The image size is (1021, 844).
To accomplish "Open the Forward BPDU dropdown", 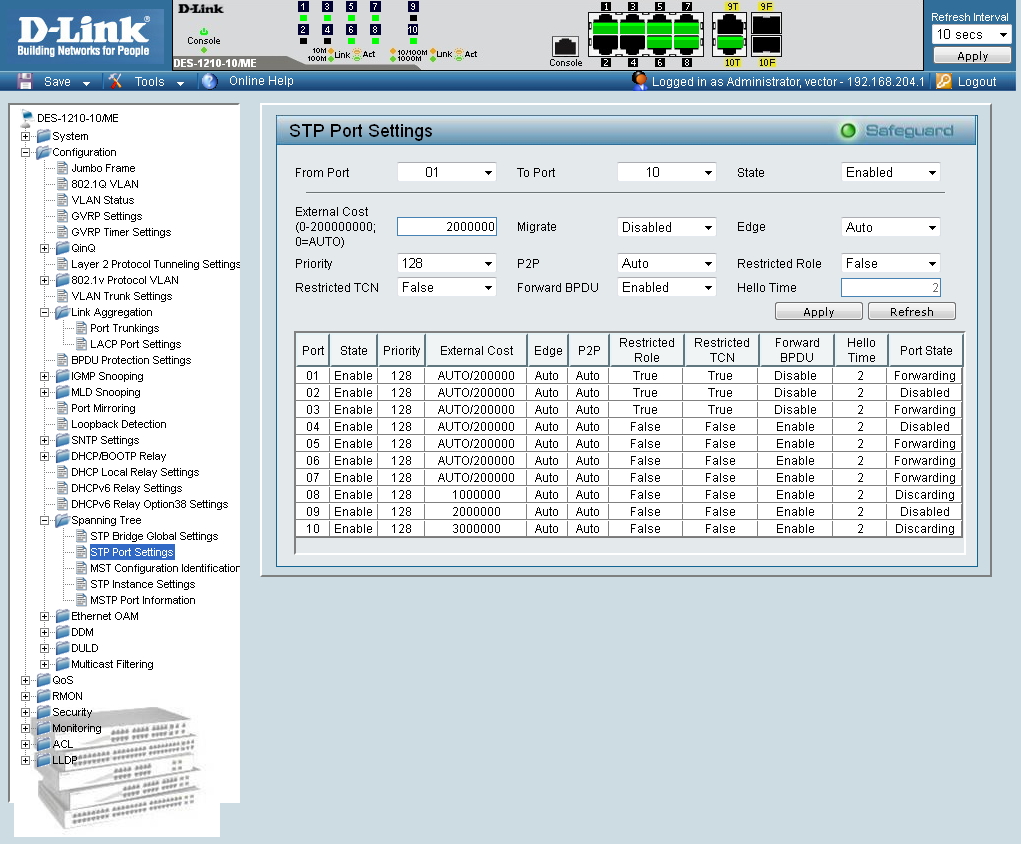I will [666, 288].
